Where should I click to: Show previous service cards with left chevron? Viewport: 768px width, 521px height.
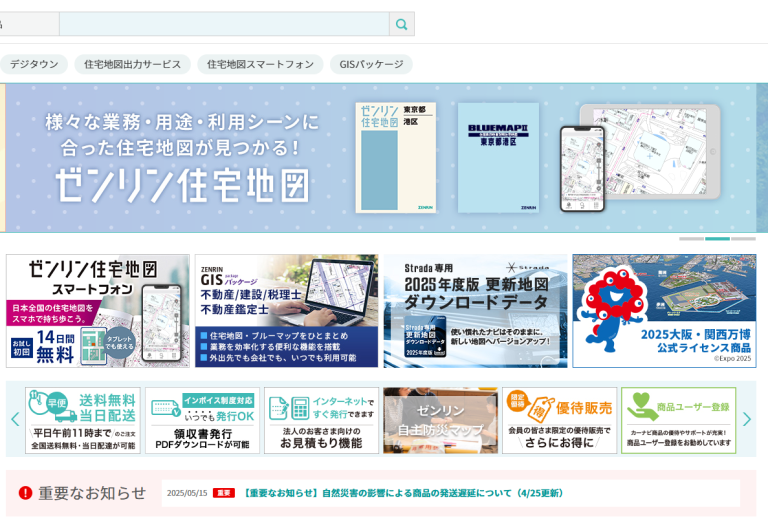pyautogui.click(x=15, y=420)
